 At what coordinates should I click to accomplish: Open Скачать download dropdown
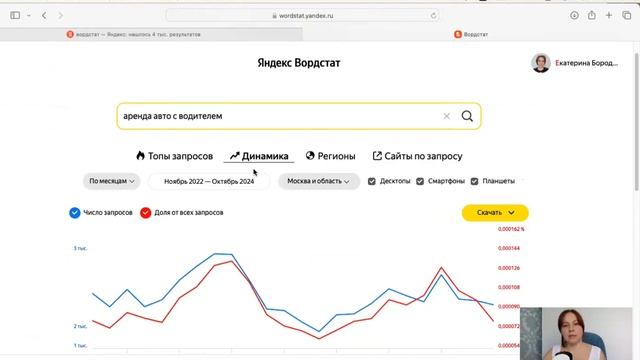[495, 213]
